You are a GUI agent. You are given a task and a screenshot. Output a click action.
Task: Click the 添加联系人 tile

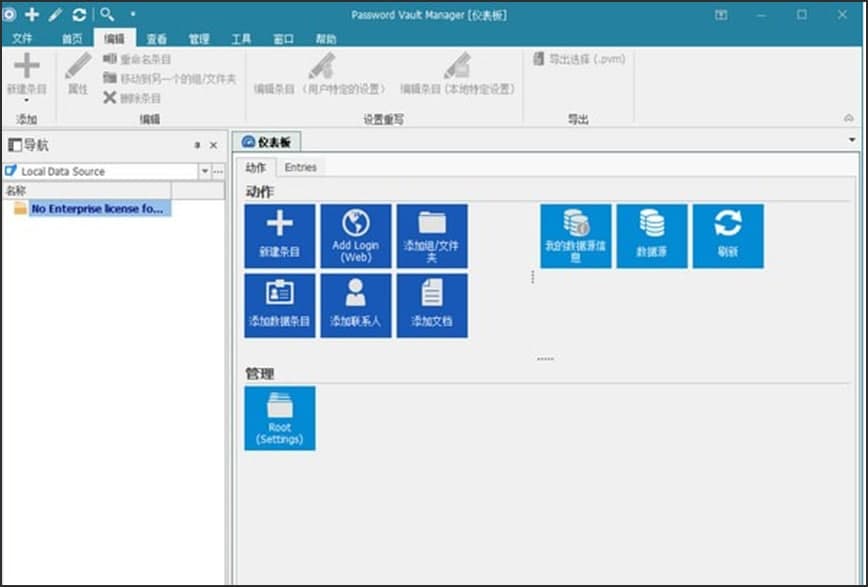[356, 305]
